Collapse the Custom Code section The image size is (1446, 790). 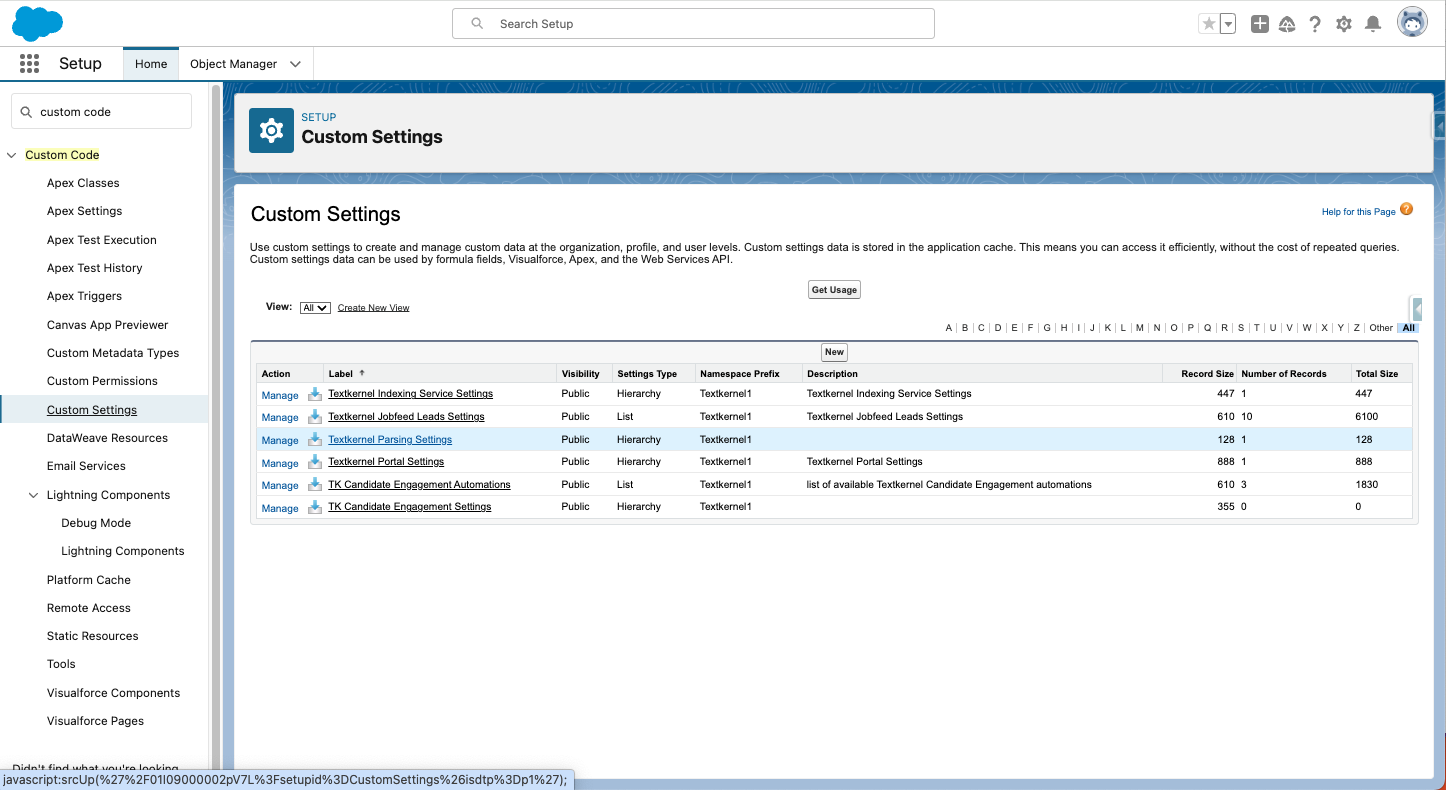click(x=12, y=155)
